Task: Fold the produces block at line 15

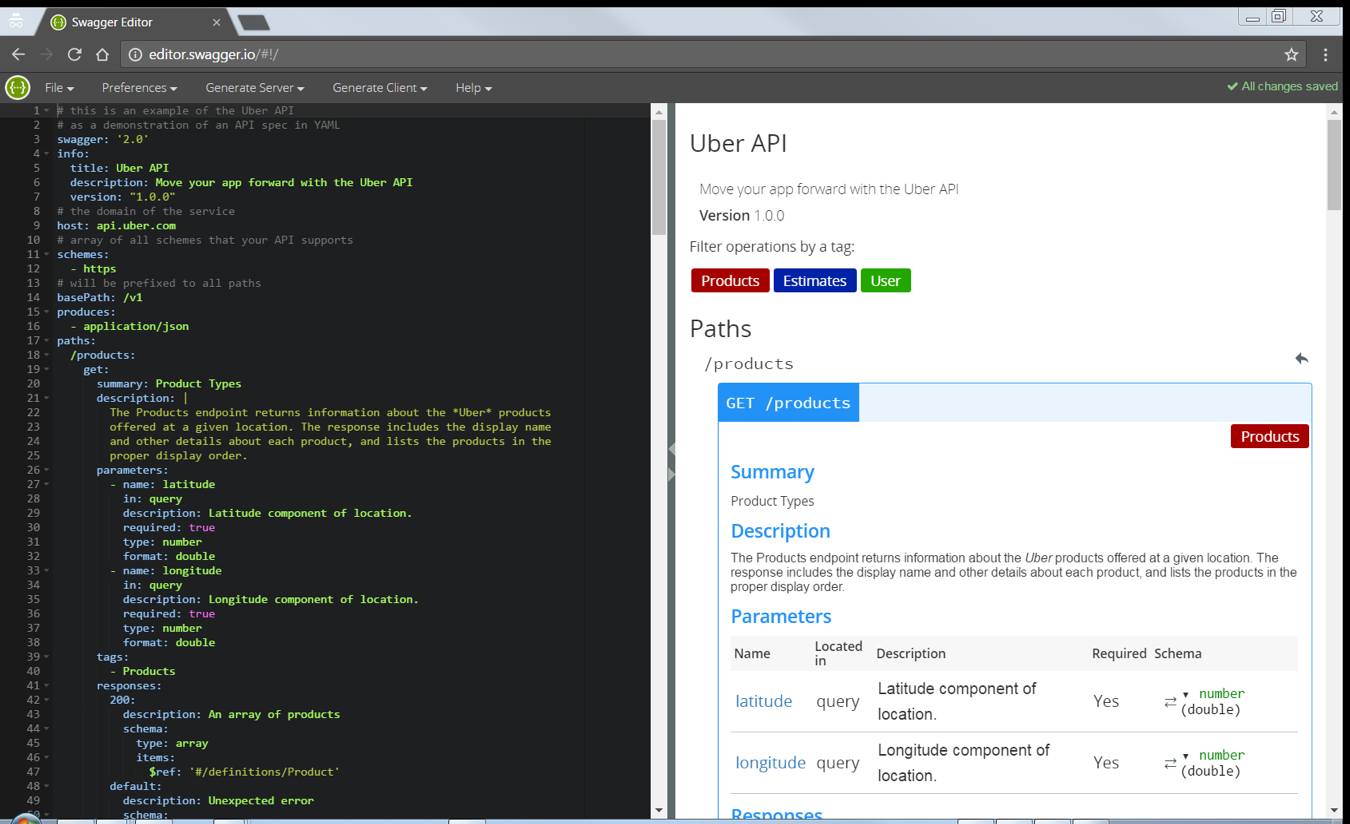Action: point(46,312)
